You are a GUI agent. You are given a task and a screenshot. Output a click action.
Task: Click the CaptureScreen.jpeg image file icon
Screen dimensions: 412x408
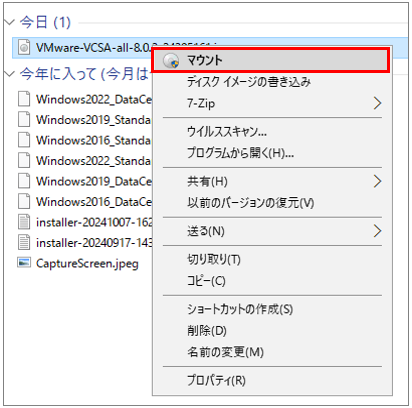tap(24, 263)
